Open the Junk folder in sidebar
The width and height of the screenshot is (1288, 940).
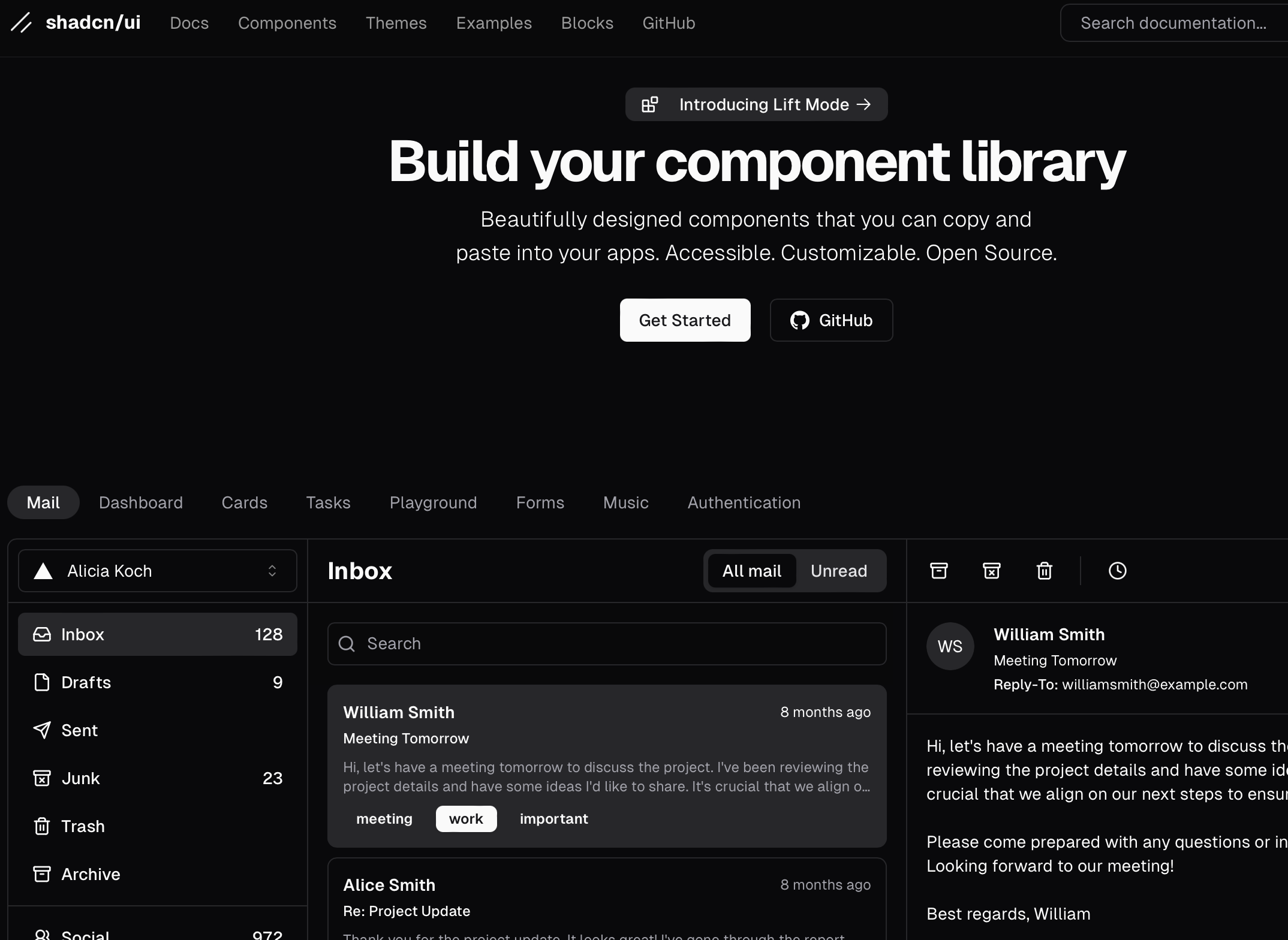point(80,778)
